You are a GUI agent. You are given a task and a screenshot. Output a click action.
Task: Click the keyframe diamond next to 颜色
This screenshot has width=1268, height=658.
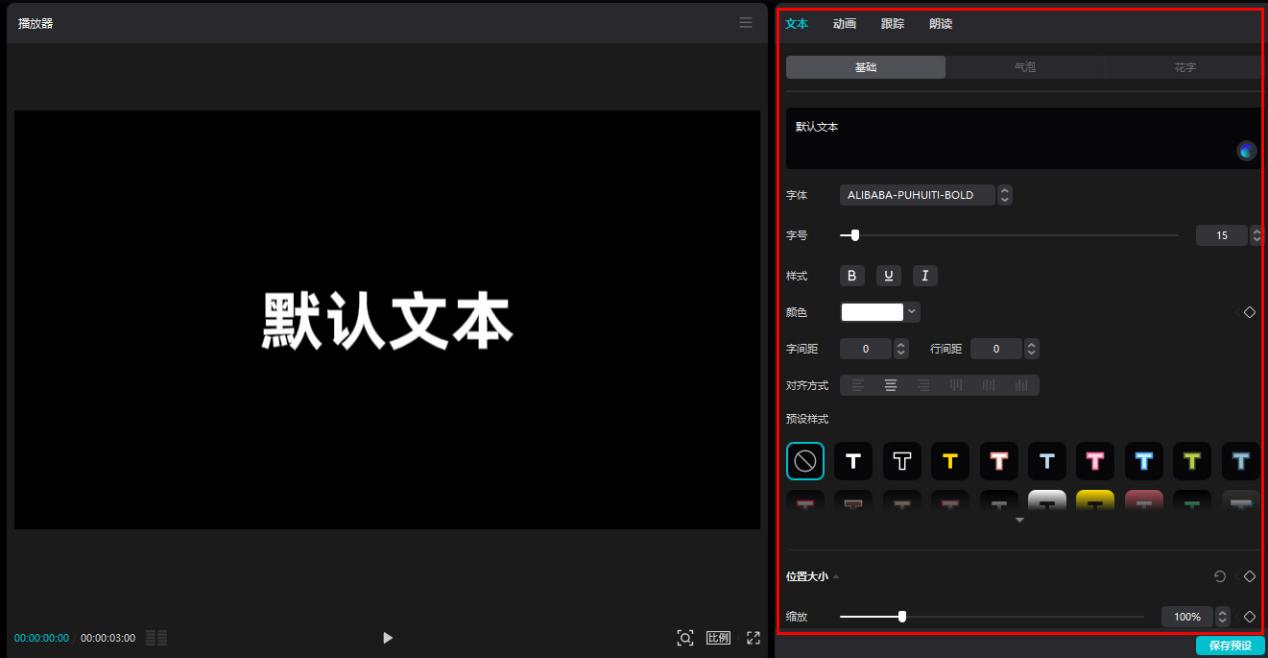tap(1249, 311)
